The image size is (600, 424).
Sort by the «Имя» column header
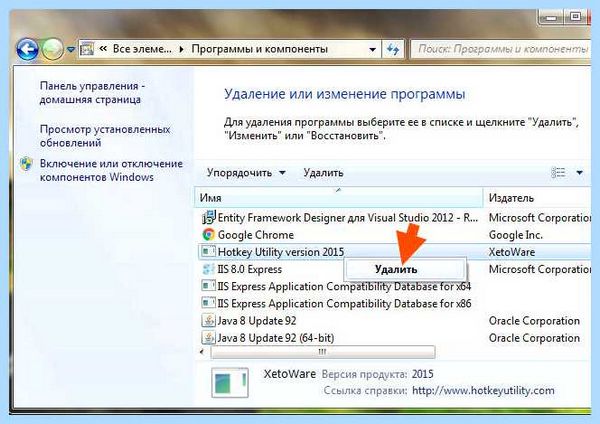(x=339, y=198)
